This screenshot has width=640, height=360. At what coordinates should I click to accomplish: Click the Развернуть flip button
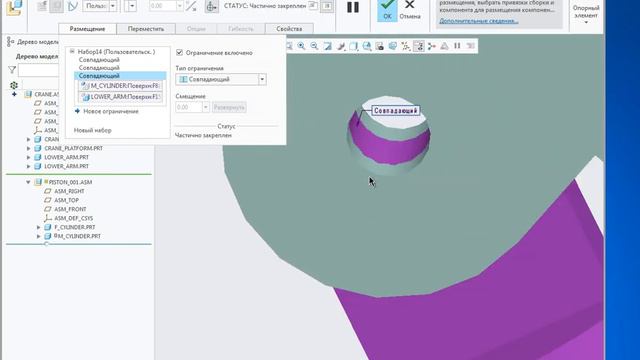[229, 107]
